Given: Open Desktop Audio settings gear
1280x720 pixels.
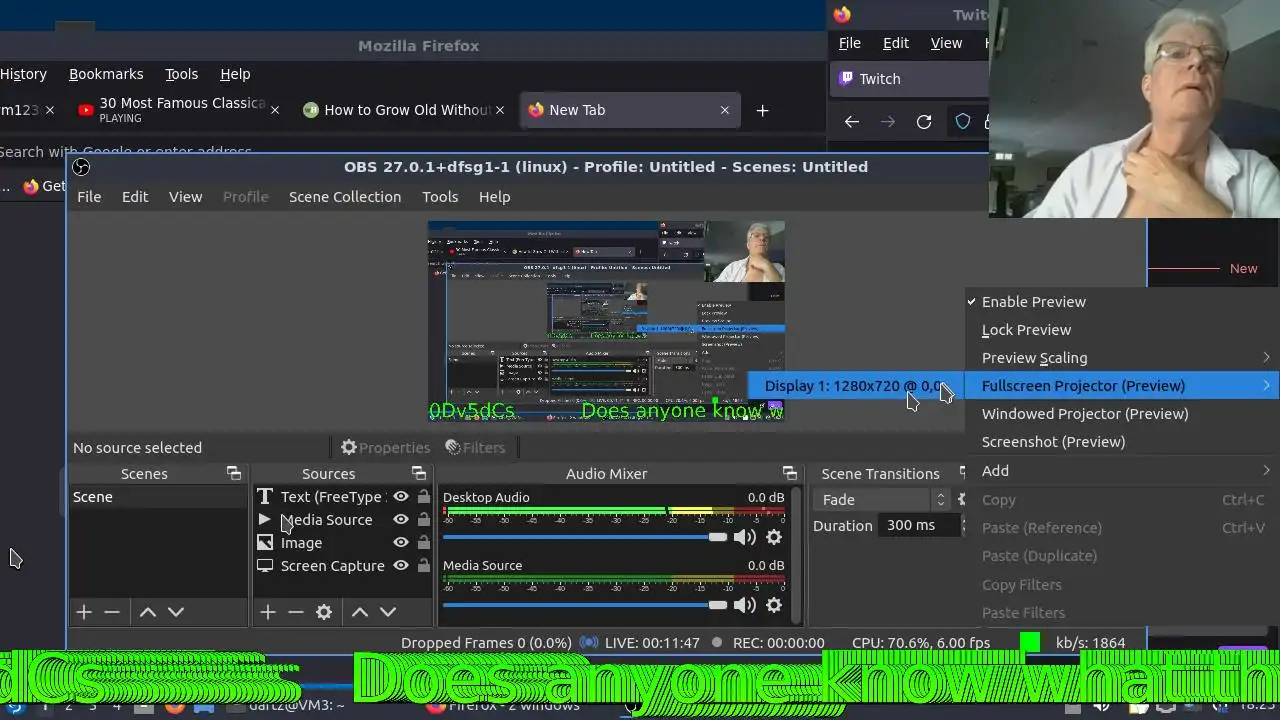Looking at the screenshot, I should click(x=774, y=537).
